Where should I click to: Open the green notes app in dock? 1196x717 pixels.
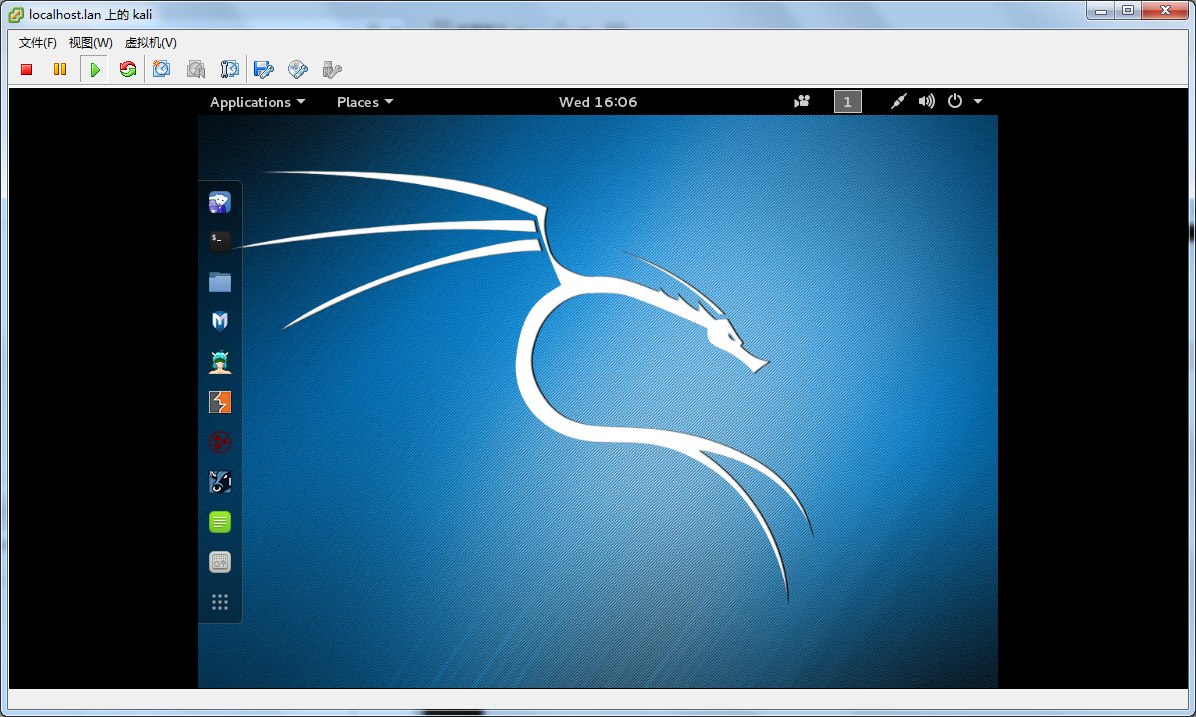click(220, 522)
